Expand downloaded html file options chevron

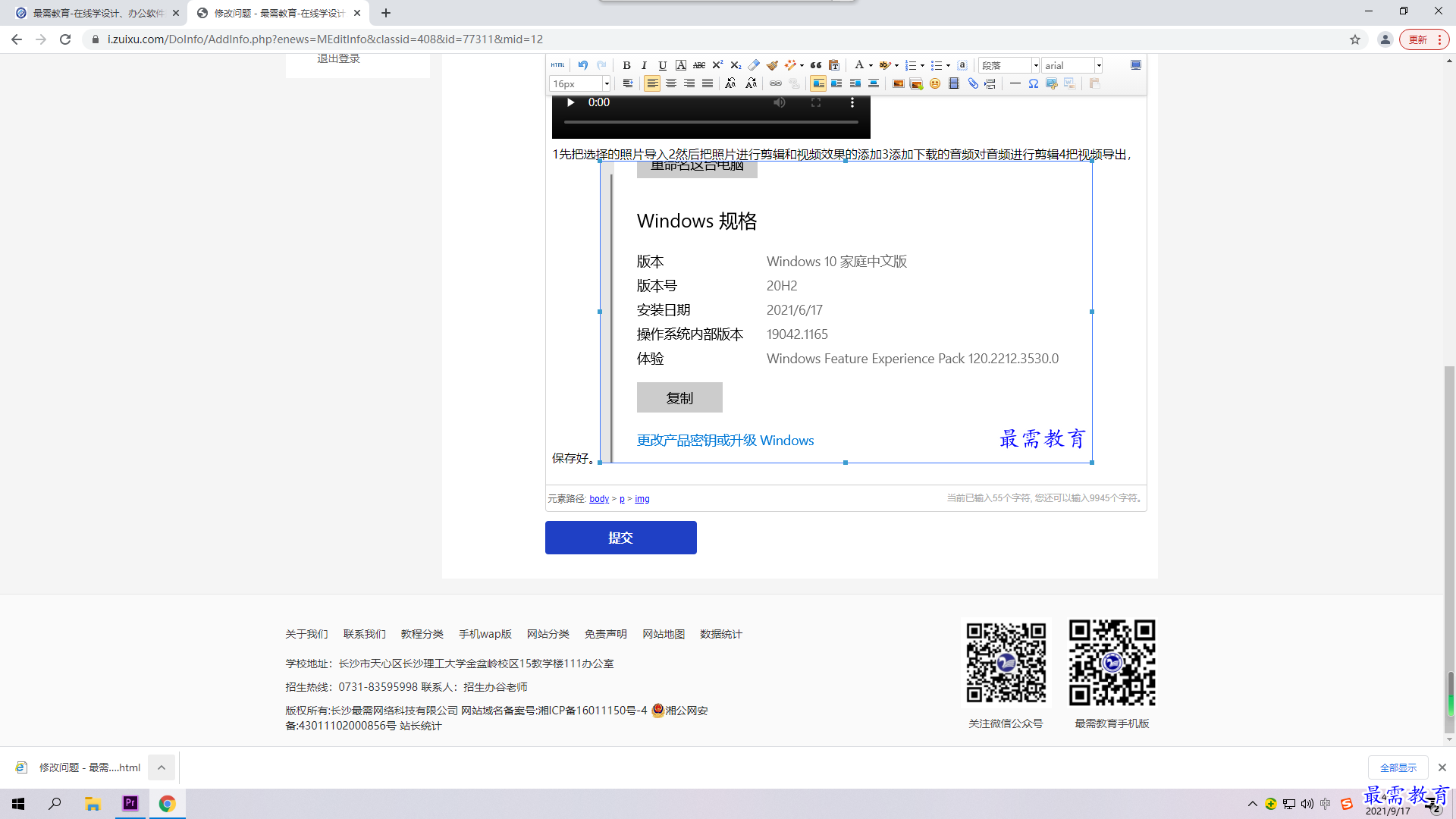(x=162, y=767)
